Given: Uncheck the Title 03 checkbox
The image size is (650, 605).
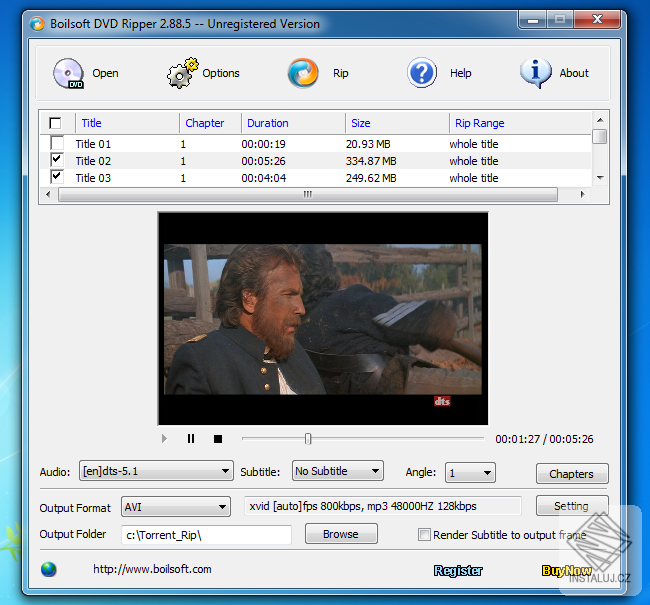Looking at the screenshot, I should 57,177.
